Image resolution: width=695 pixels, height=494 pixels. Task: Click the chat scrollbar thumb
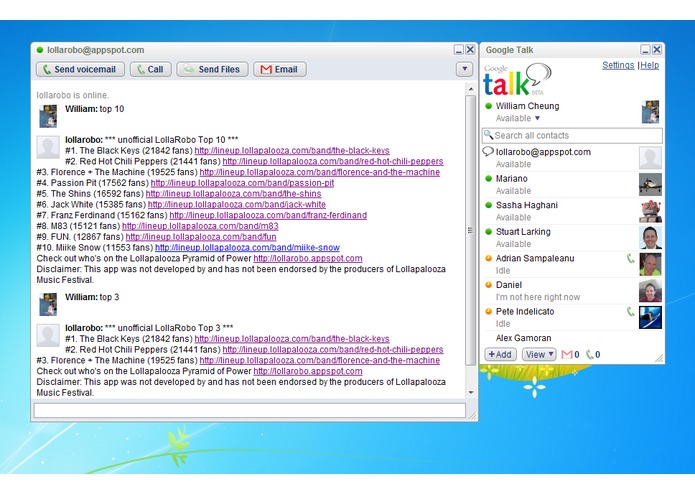[x=471, y=230]
